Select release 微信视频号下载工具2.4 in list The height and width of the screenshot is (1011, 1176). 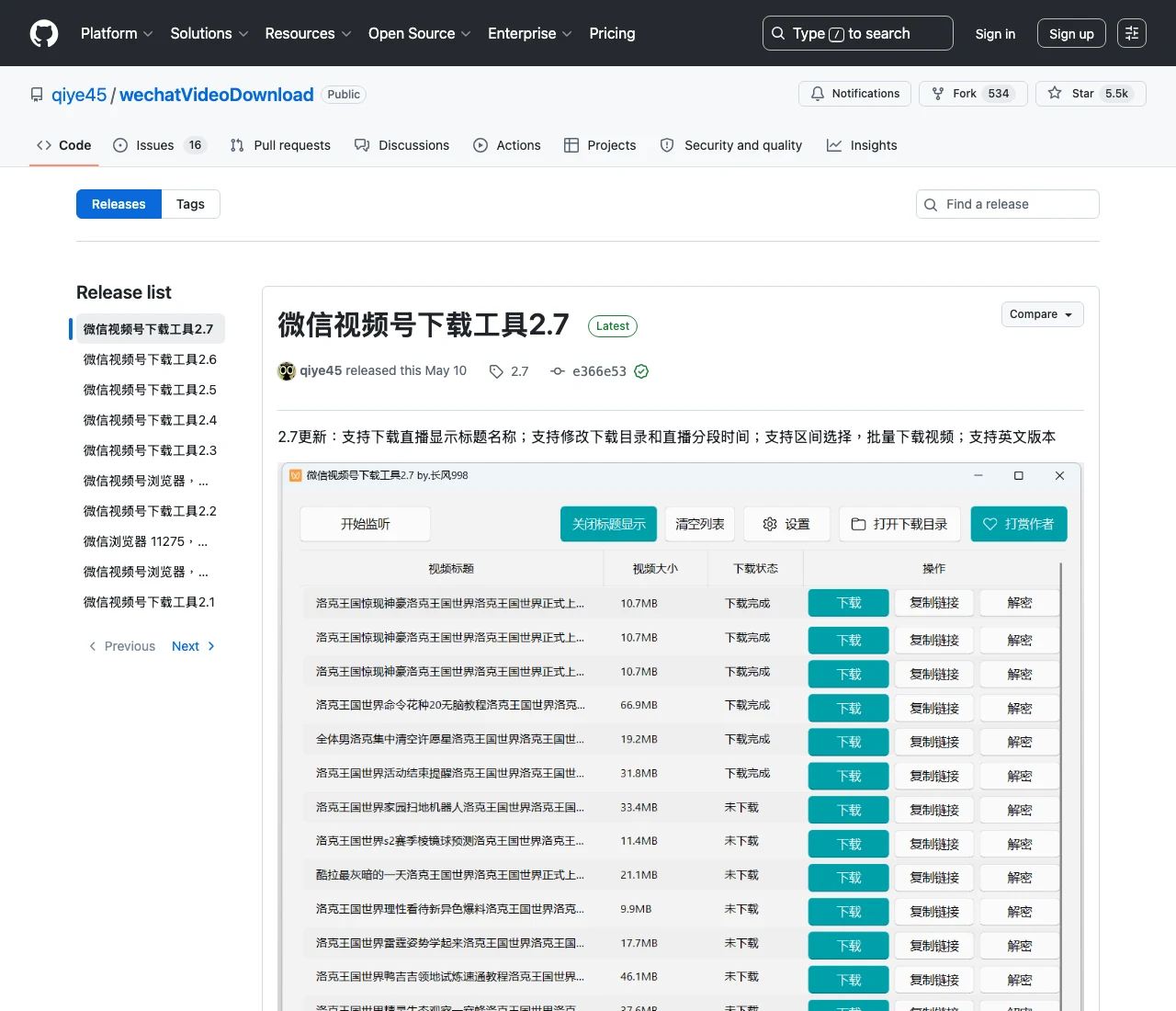(x=151, y=420)
